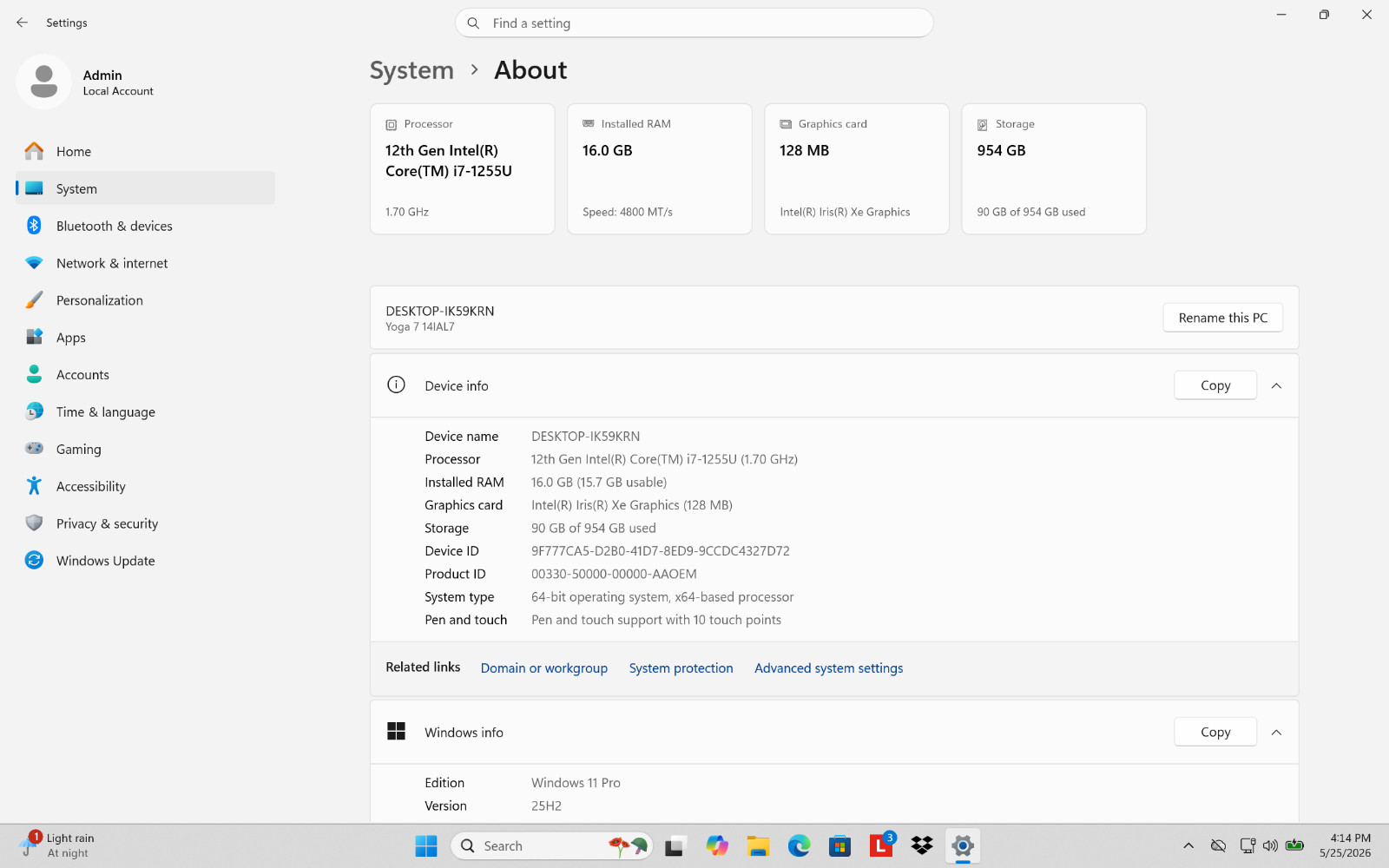Open Apps settings
Viewport: 1389px width, 868px height.
point(145,338)
